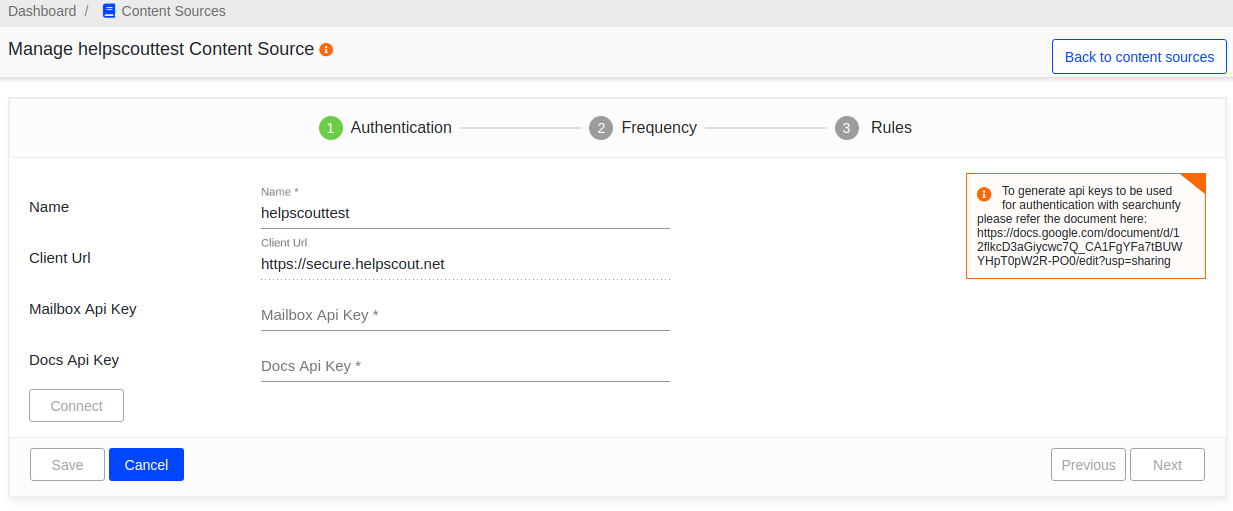Click the Client Url field
1233x511 pixels.
[465, 264]
